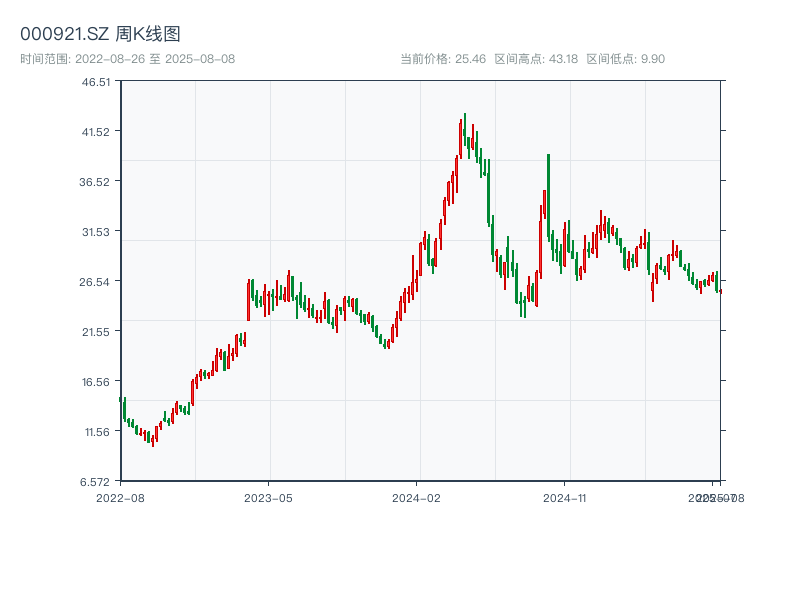Screen dimensions: 800x600
Task: Click the y-axis value 26.54
Action: pos(94,282)
